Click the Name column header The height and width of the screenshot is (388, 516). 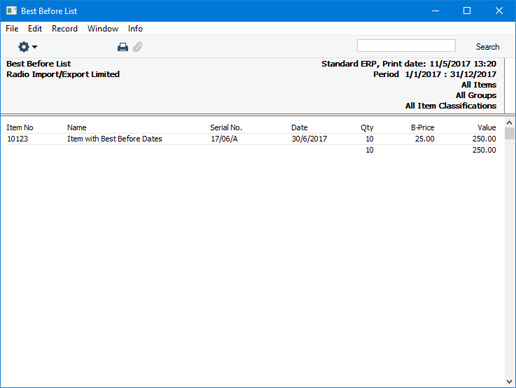(x=77, y=127)
